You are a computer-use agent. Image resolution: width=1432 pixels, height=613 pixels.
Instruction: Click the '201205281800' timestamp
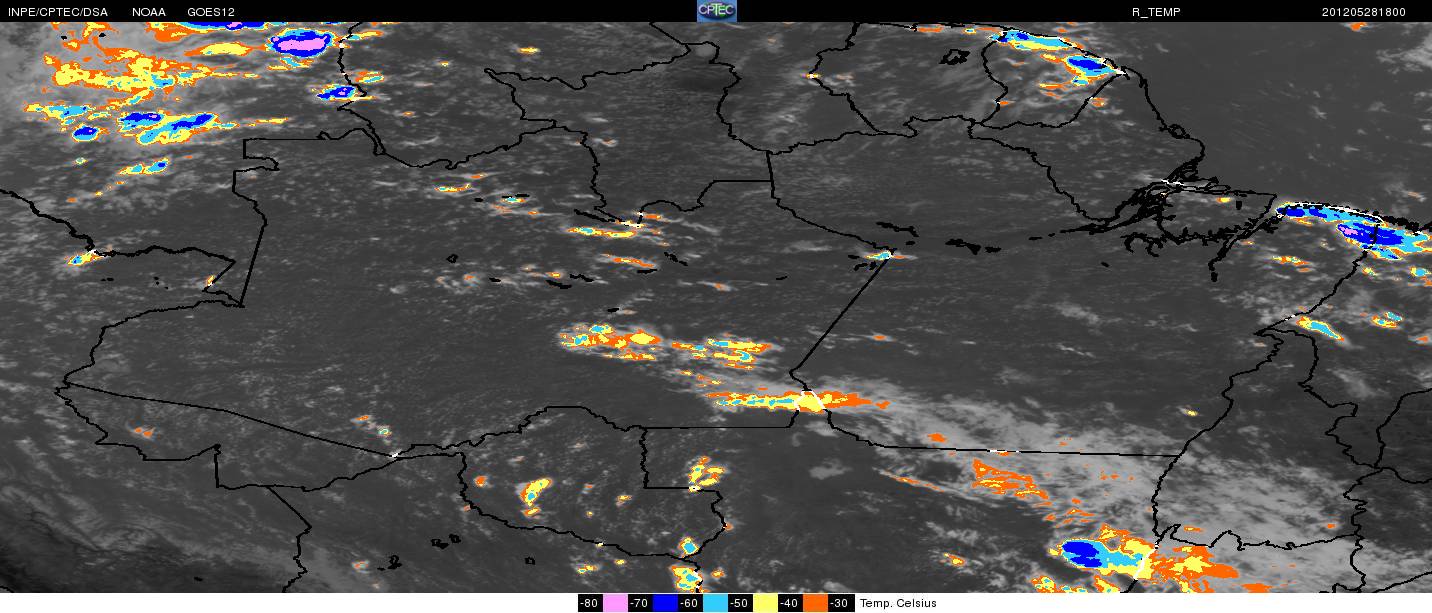point(1364,12)
